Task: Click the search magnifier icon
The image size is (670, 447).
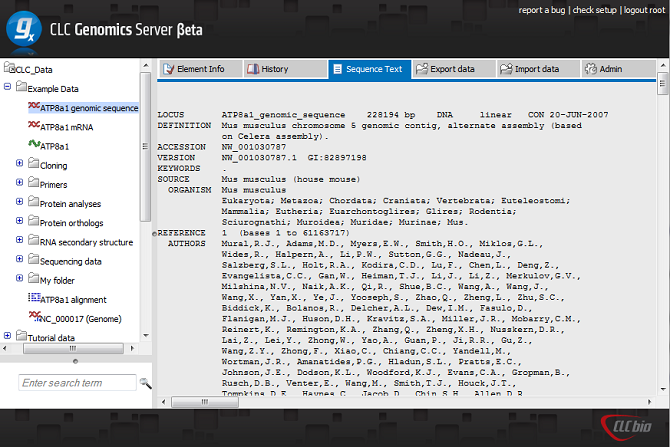Action: pyautogui.click(x=145, y=383)
